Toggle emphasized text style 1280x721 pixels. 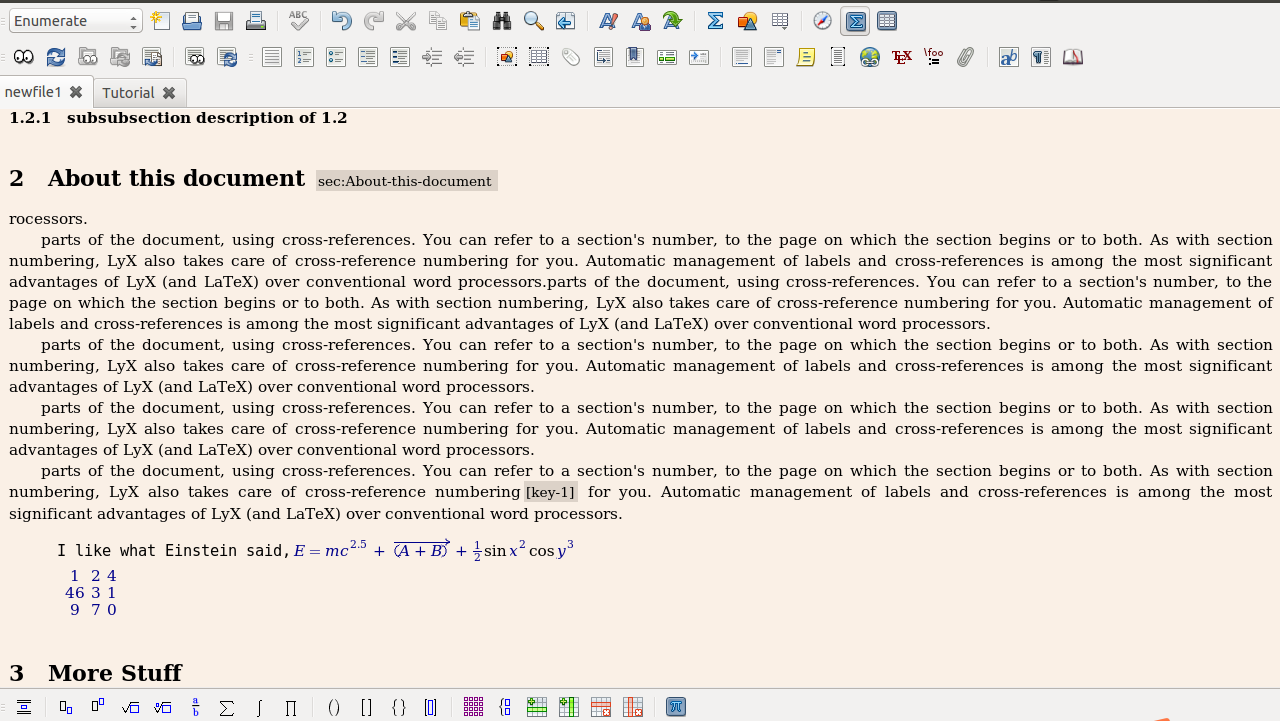(x=608, y=21)
